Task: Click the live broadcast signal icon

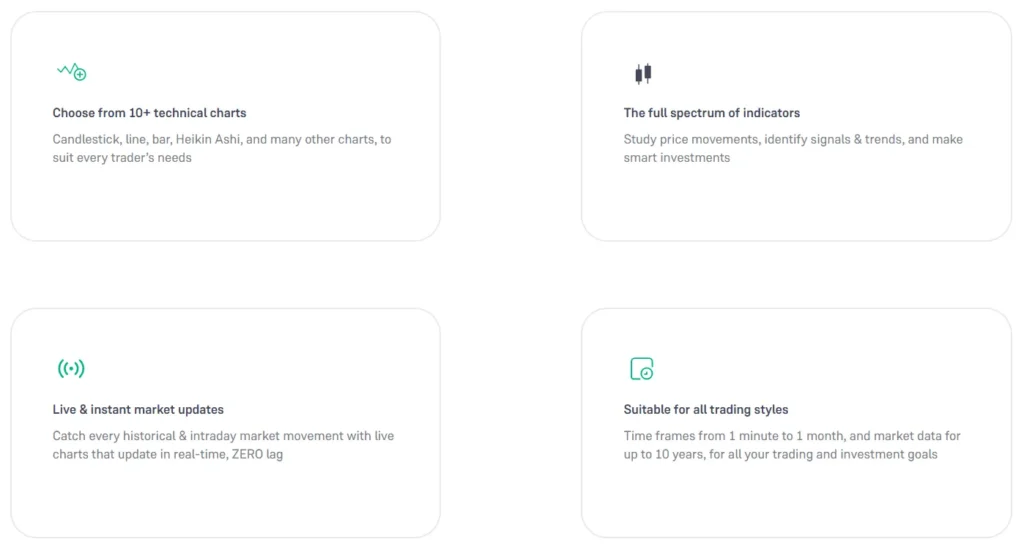Action: point(71,369)
